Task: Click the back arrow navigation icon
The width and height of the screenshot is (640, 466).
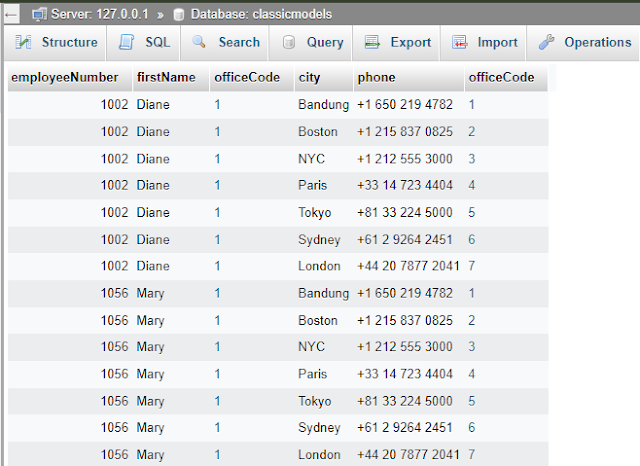Action: [x=11, y=15]
